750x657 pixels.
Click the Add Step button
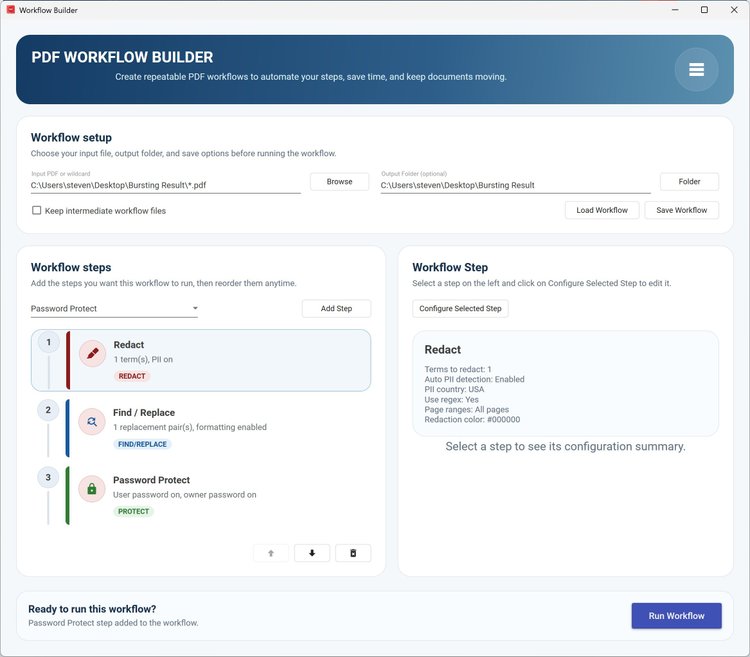pos(336,308)
